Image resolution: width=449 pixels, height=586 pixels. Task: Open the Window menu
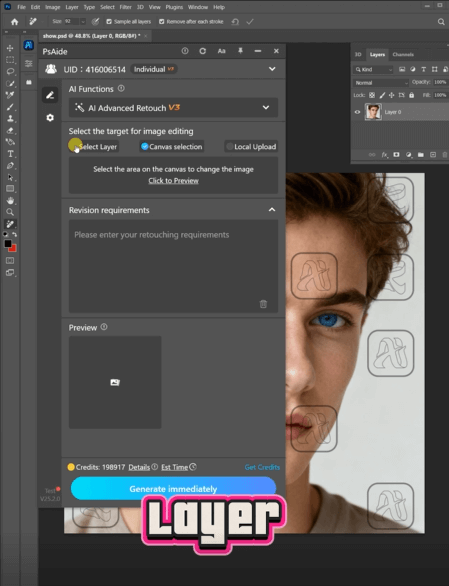coord(198,7)
